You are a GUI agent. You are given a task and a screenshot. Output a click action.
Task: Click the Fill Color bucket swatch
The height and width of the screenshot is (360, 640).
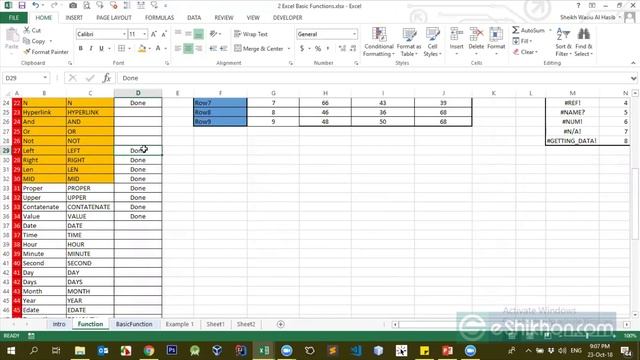(142, 49)
